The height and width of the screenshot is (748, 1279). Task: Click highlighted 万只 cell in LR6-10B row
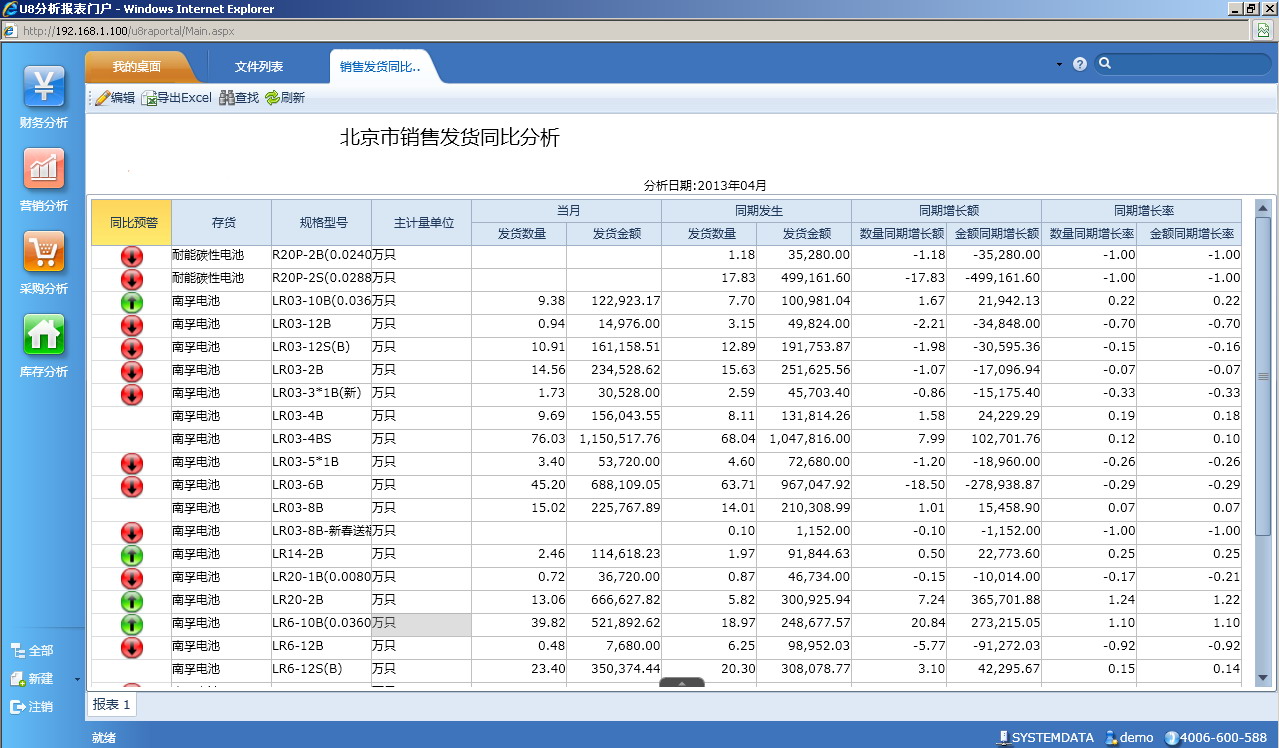pos(422,623)
